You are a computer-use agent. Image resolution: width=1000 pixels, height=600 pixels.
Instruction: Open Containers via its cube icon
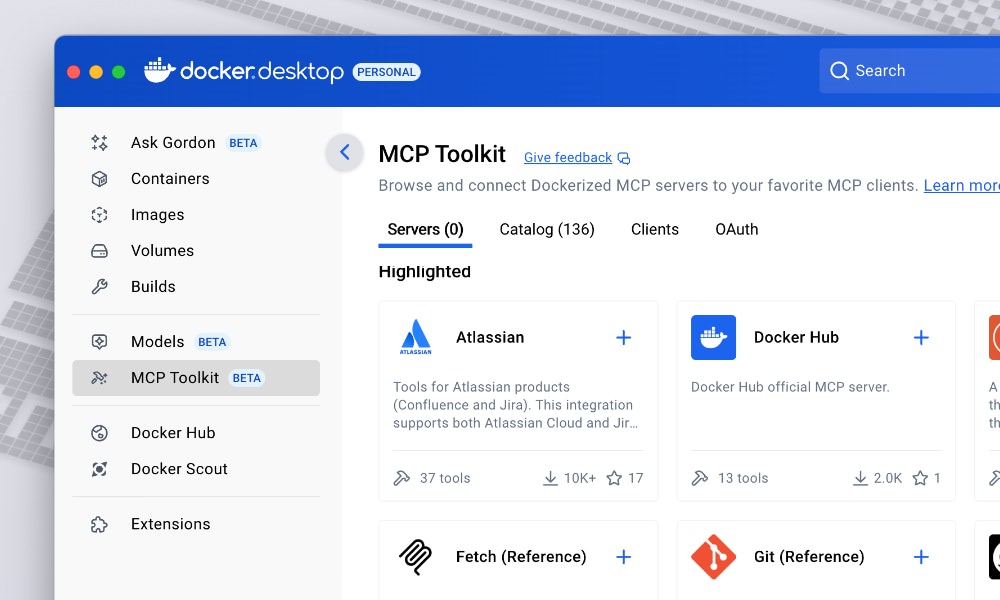pos(99,179)
